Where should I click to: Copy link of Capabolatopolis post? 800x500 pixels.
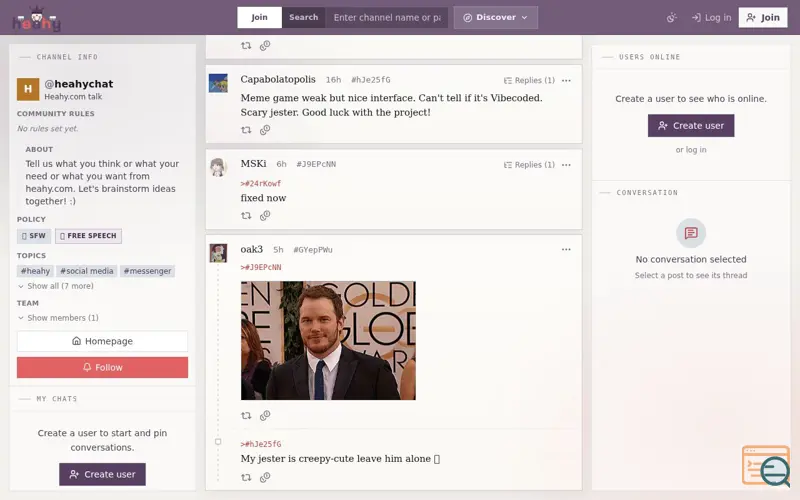(265, 130)
